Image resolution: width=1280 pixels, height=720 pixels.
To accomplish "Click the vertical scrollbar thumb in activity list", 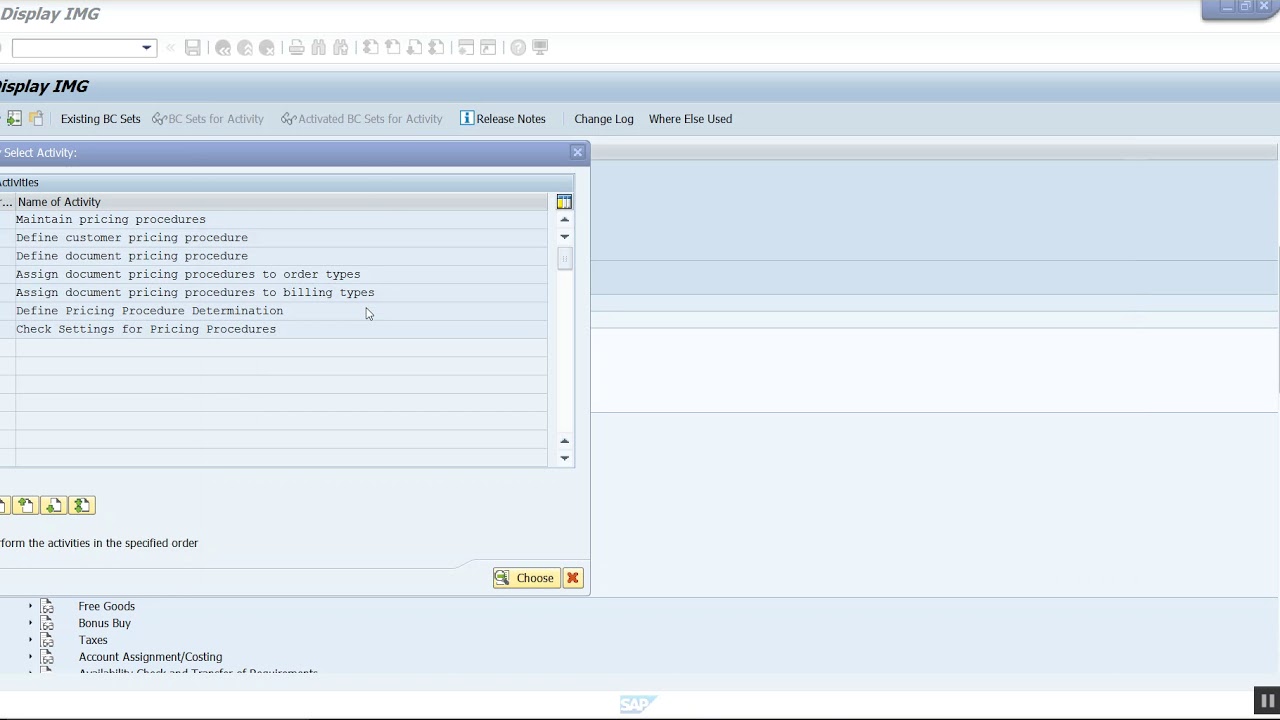I will (565, 259).
